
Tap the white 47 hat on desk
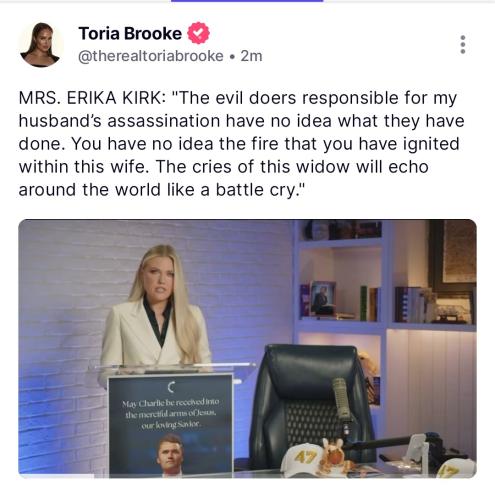pyautogui.click(x=302, y=459)
